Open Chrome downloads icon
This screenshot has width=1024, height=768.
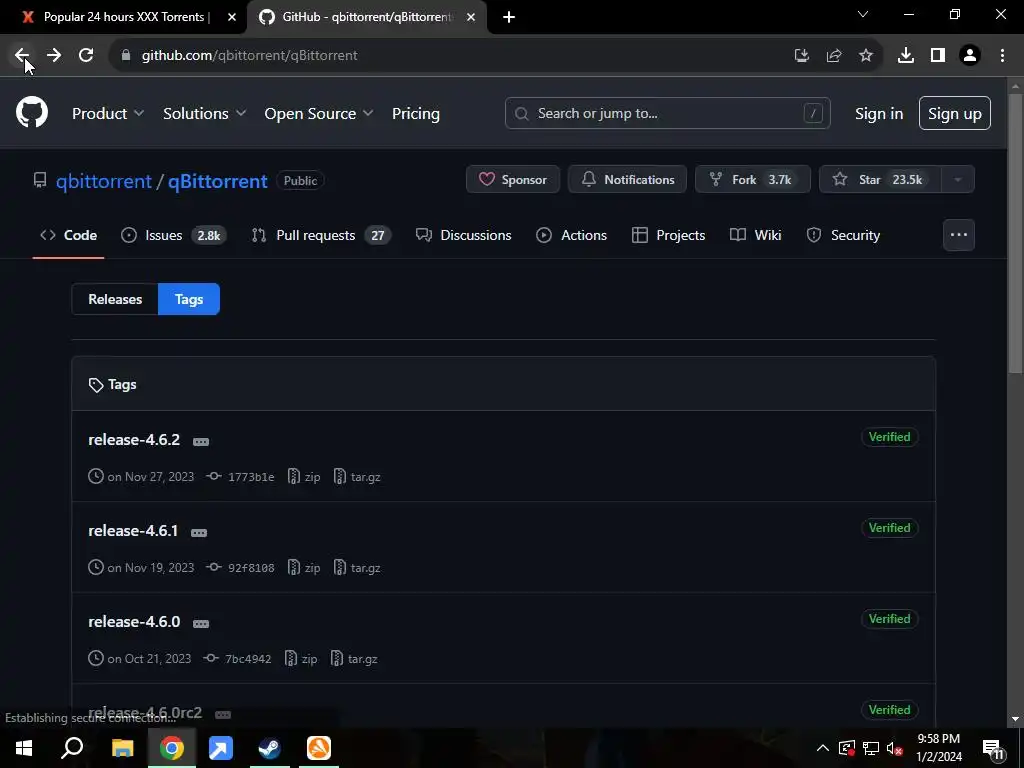[906, 56]
